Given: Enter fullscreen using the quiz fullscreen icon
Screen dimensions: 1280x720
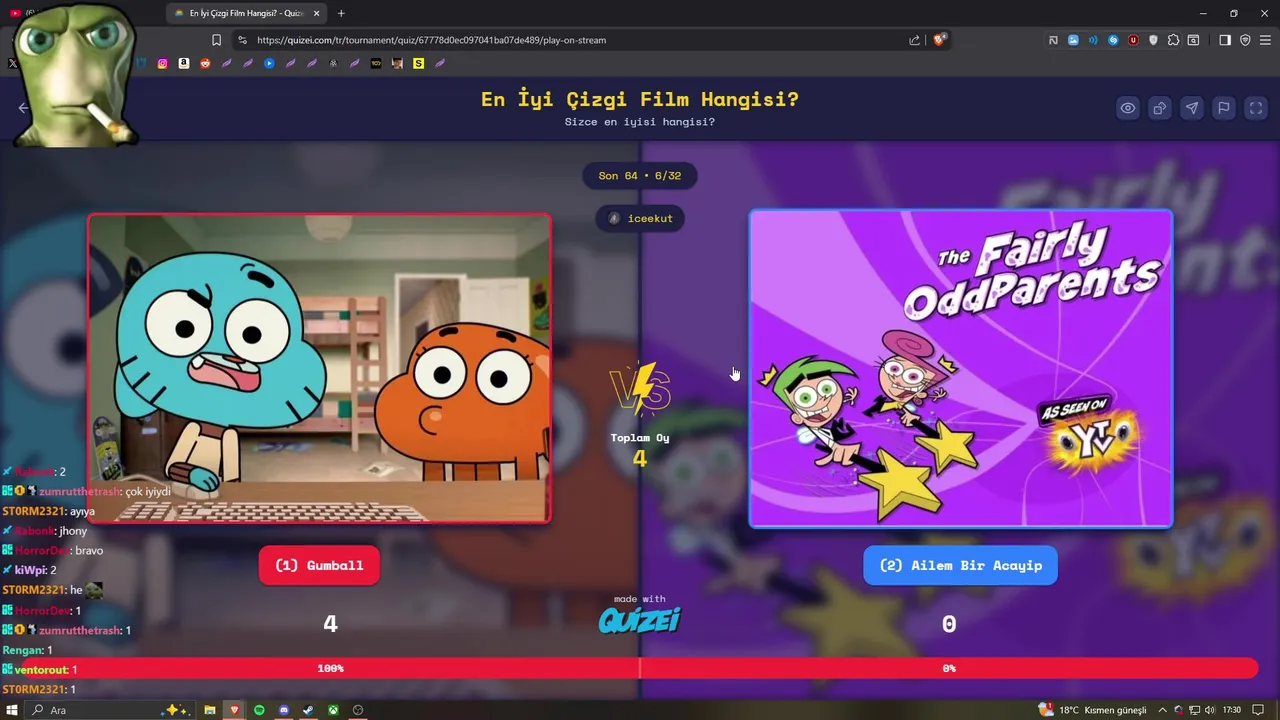Looking at the screenshot, I should [1256, 108].
